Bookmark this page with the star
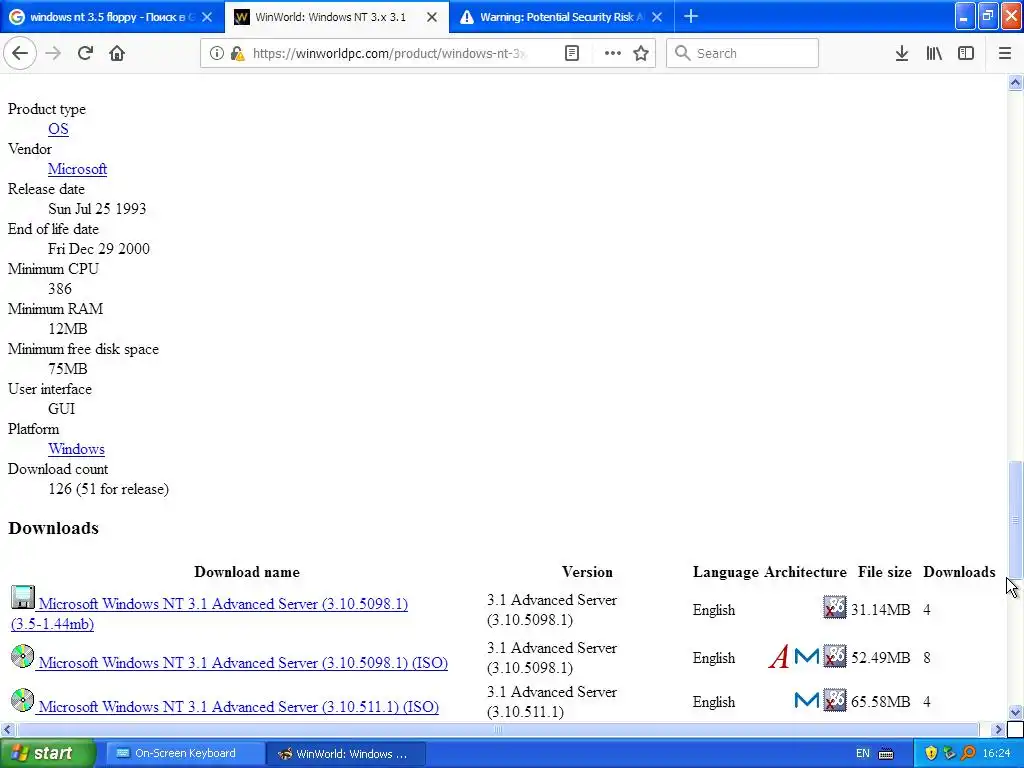This screenshot has width=1024, height=768. tap(641, 54)
